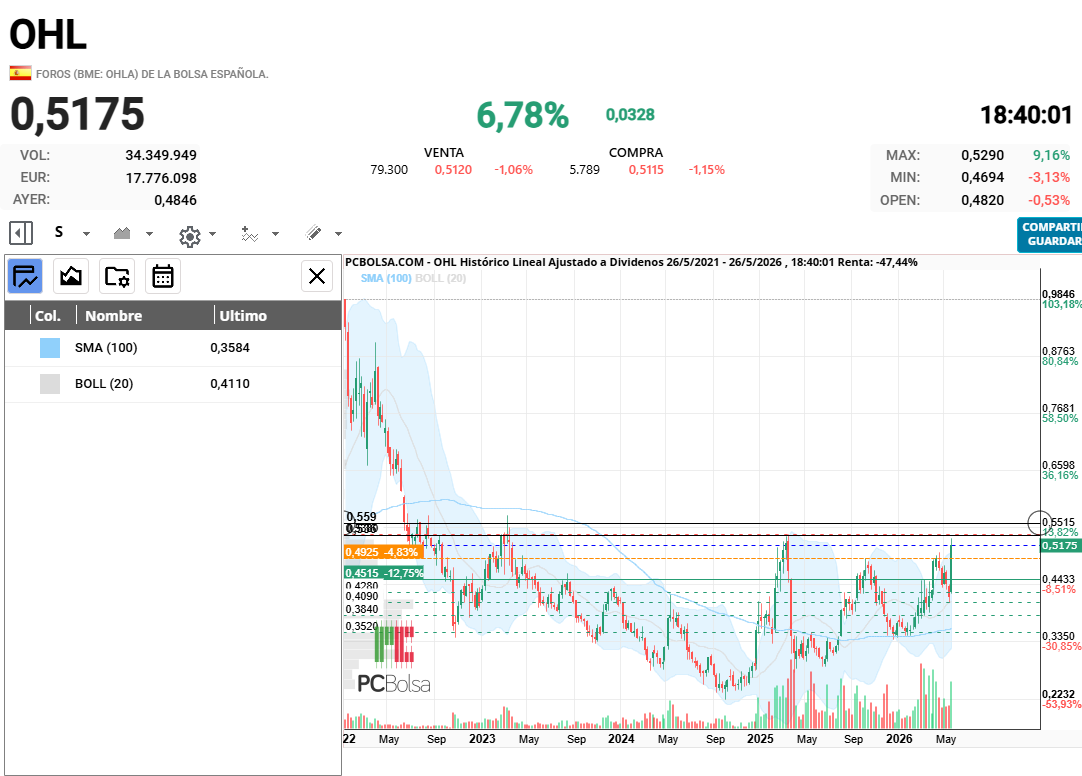The image size is (1082, 776).
Task: Expand the add indicator dropdown arrow
Action: [x=275, y=234]
